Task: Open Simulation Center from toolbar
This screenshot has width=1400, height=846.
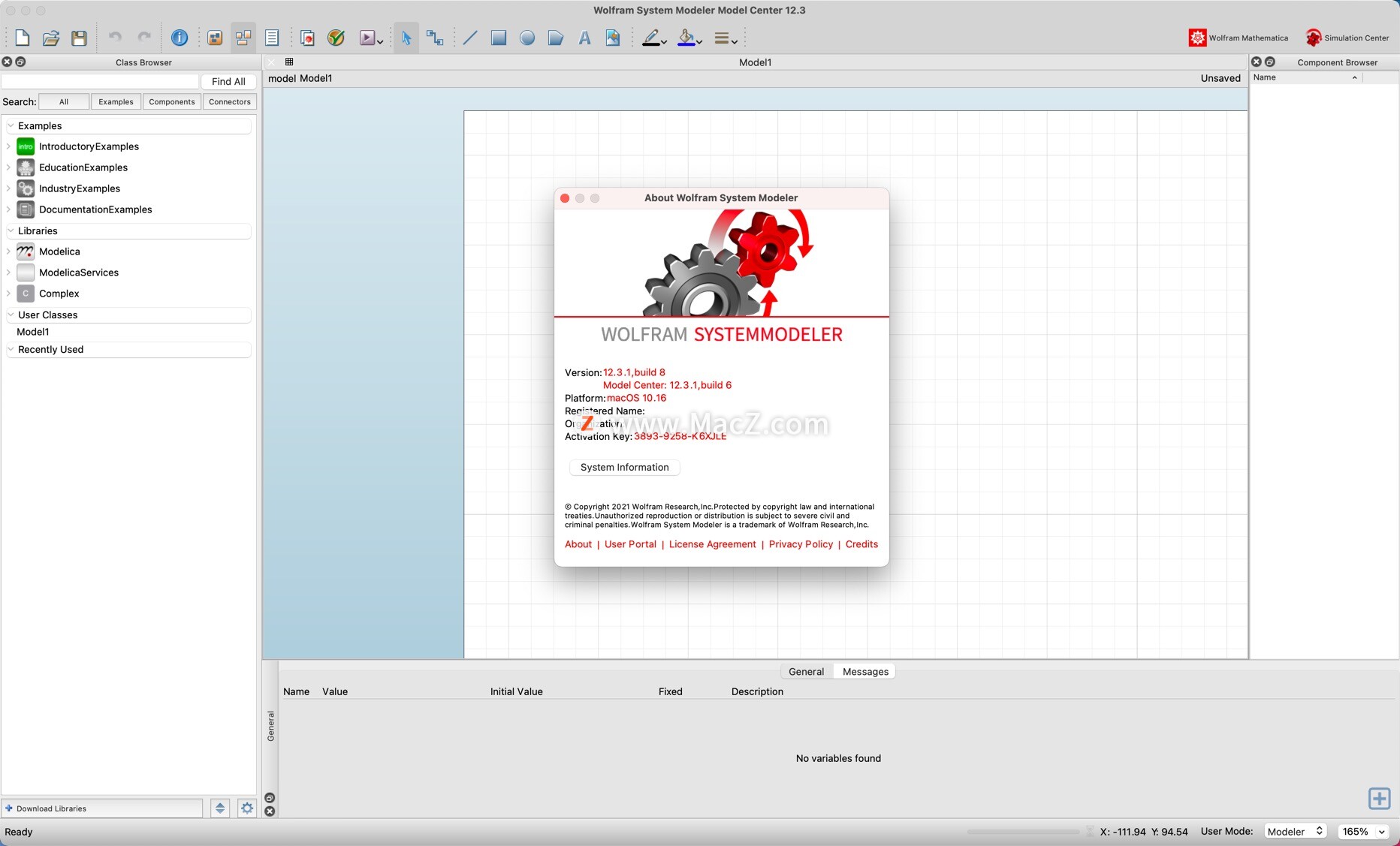Action: point(1347,38)
